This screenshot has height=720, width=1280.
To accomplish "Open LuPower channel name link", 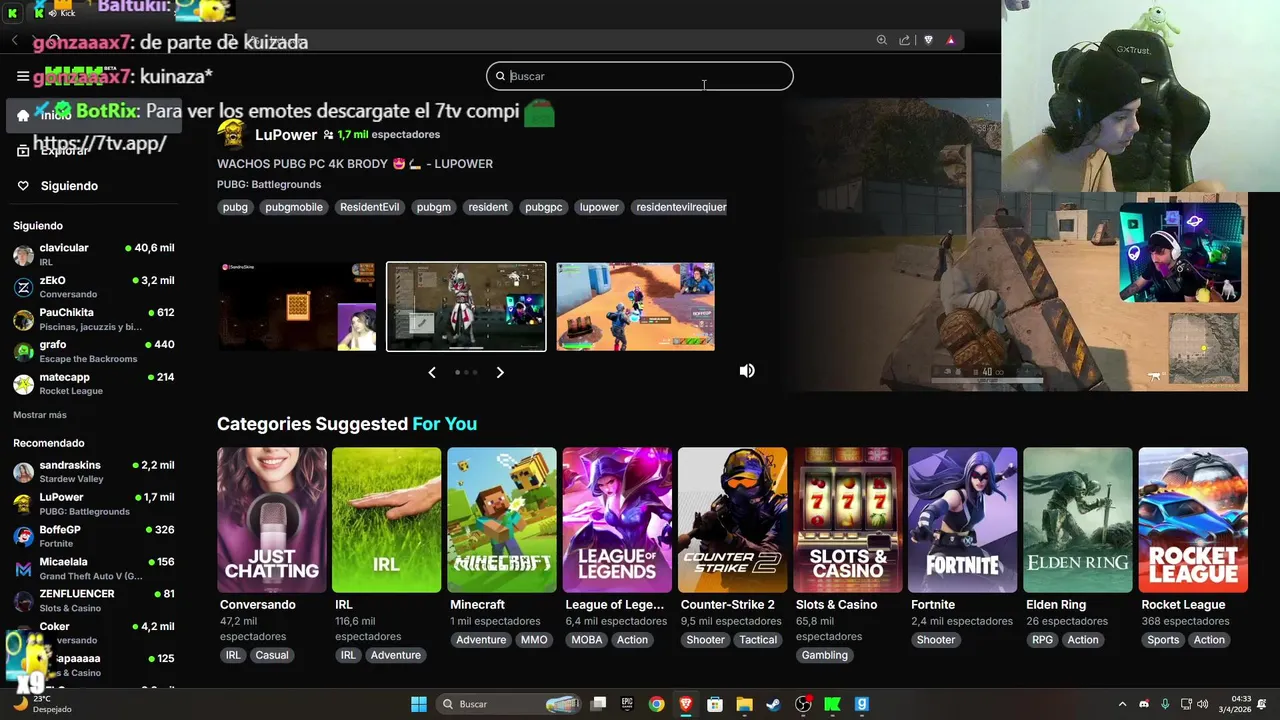I will 286,134.
